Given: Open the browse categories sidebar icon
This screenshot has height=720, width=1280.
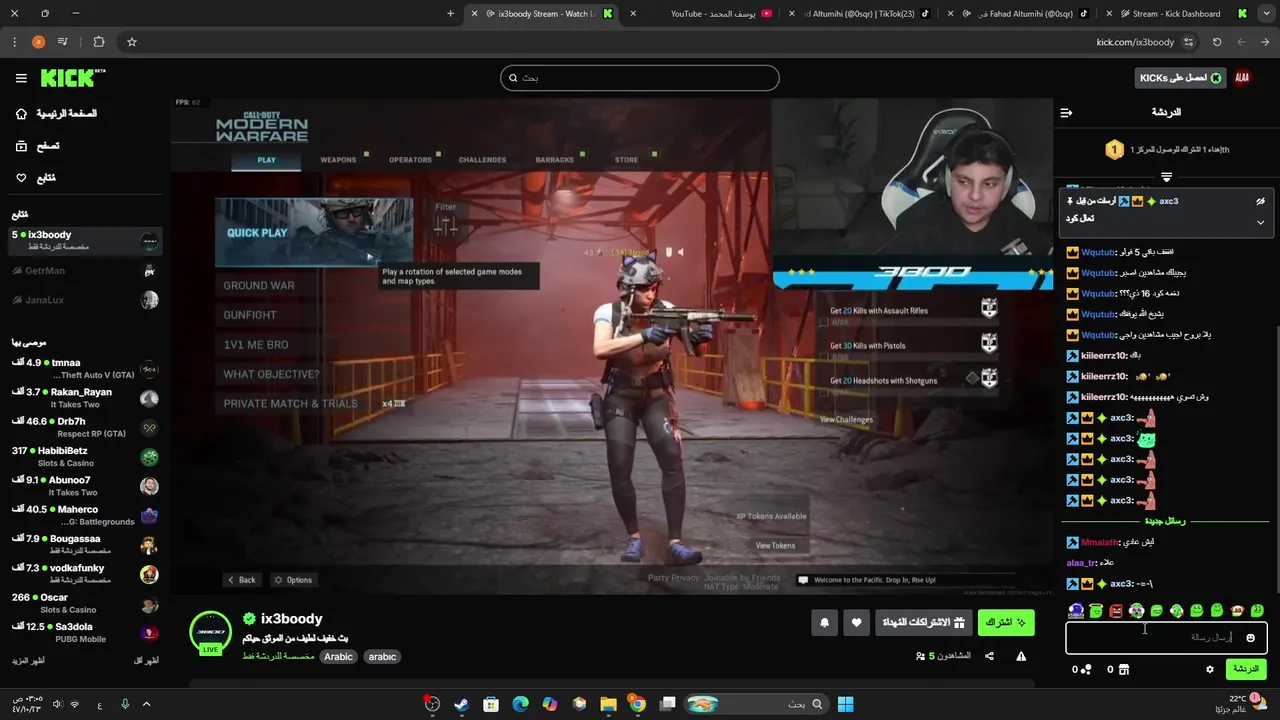Looking at the screenshot, I should (21, 146).
